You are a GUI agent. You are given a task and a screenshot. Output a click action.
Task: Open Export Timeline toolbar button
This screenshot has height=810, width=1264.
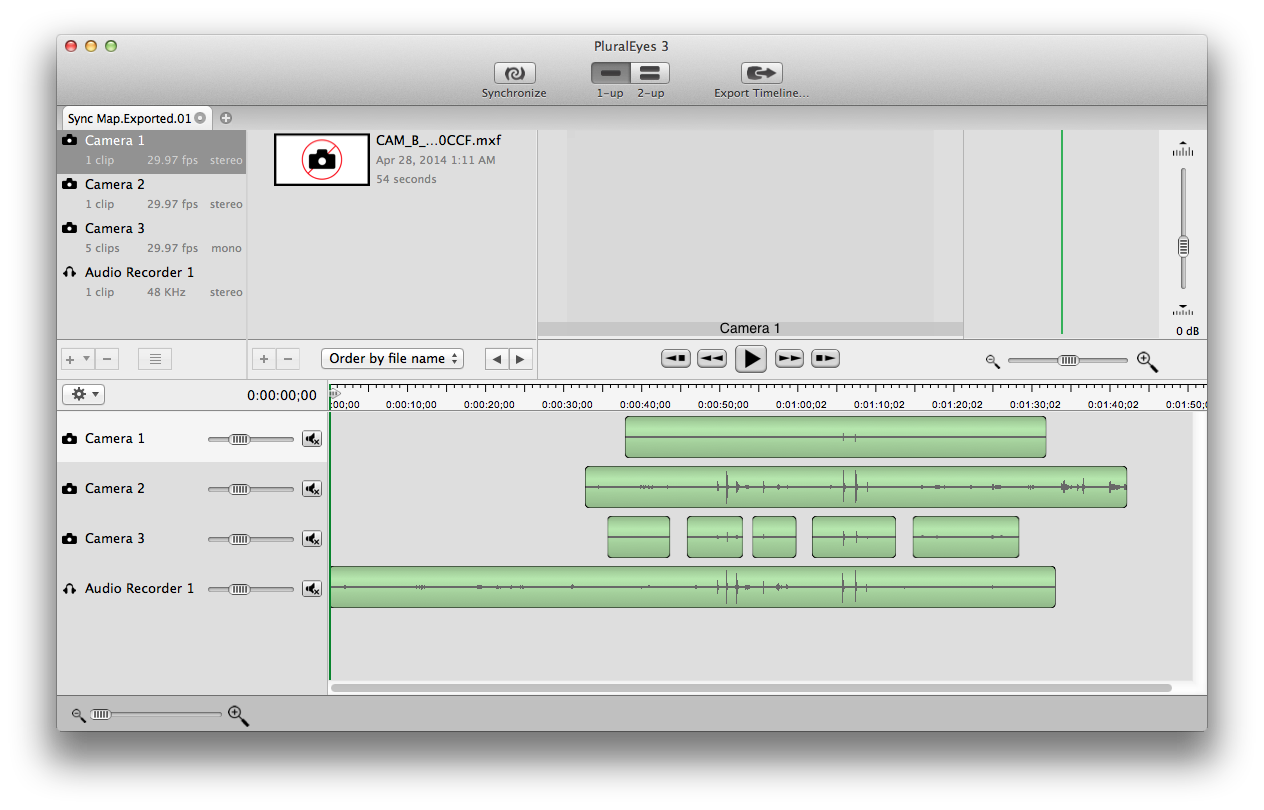pos(761,73)
